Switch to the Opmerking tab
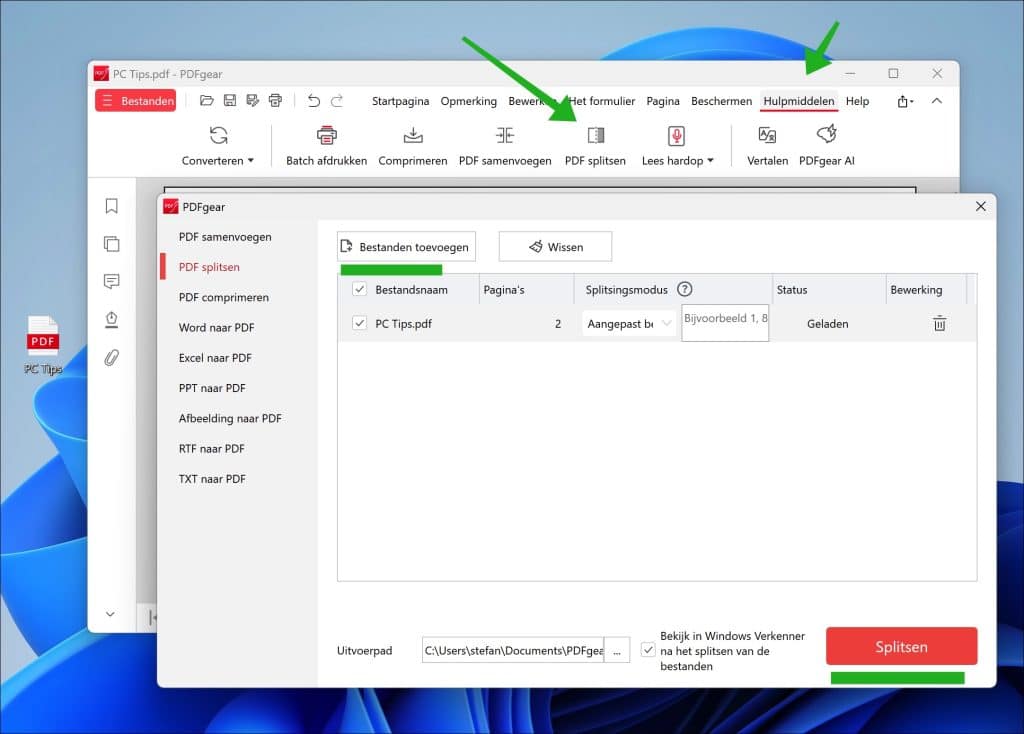 (468, 101)
